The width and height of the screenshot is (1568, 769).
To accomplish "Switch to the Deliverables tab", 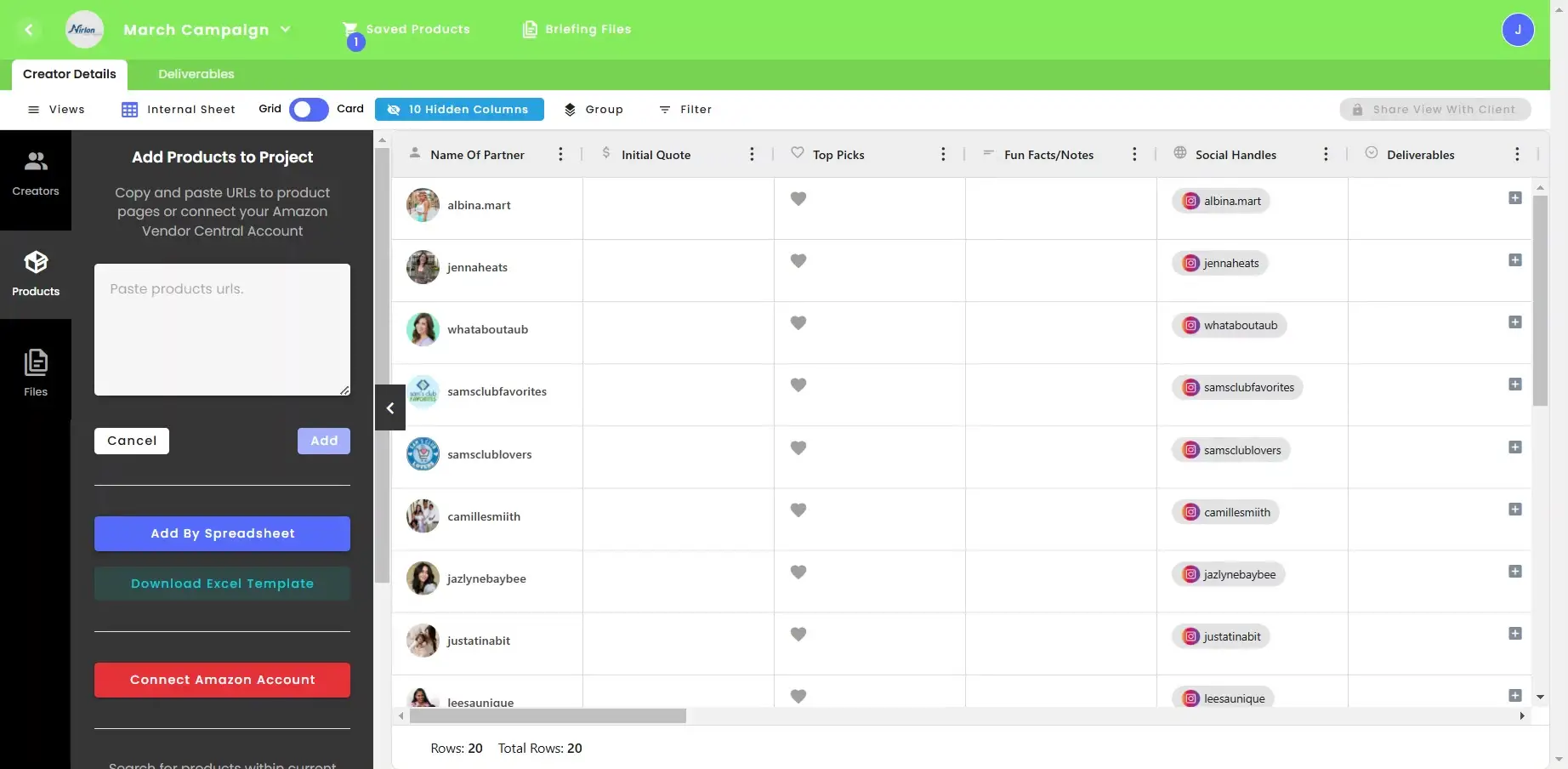I will [196, 74].
